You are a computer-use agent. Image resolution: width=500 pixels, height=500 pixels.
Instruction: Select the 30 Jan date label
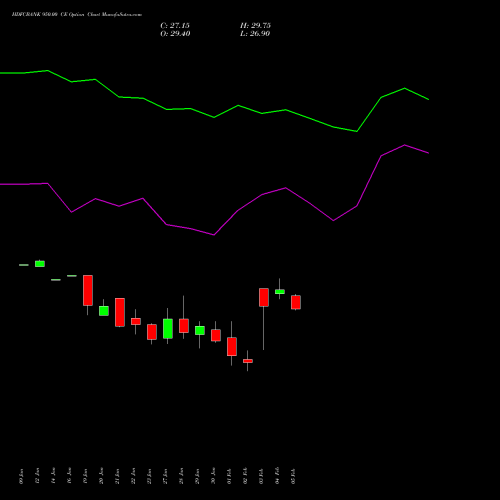click(213, 476)
